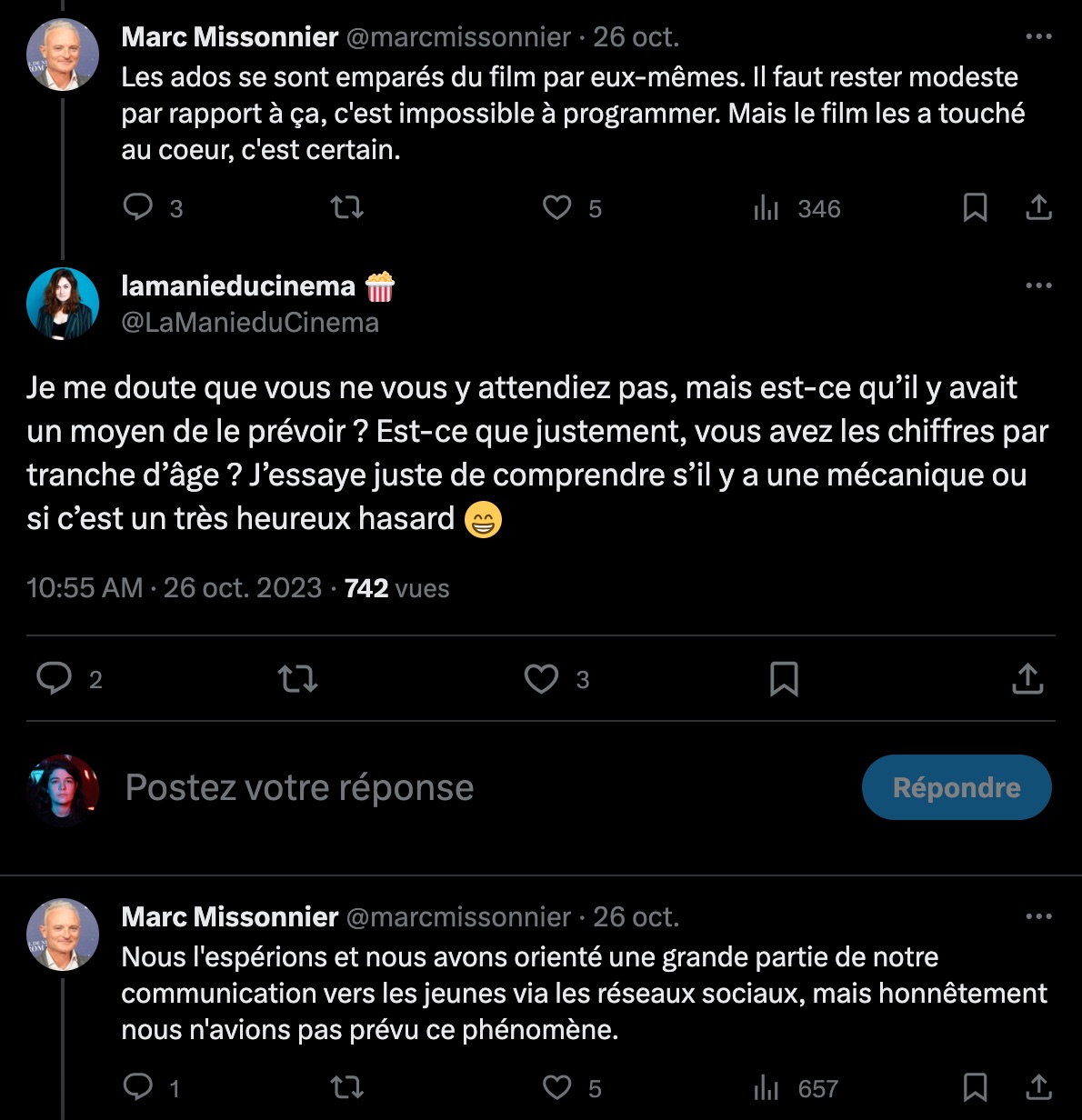Repost the lamanieducinema main tweet
1082x1120 pixels.
click(297, 679)
